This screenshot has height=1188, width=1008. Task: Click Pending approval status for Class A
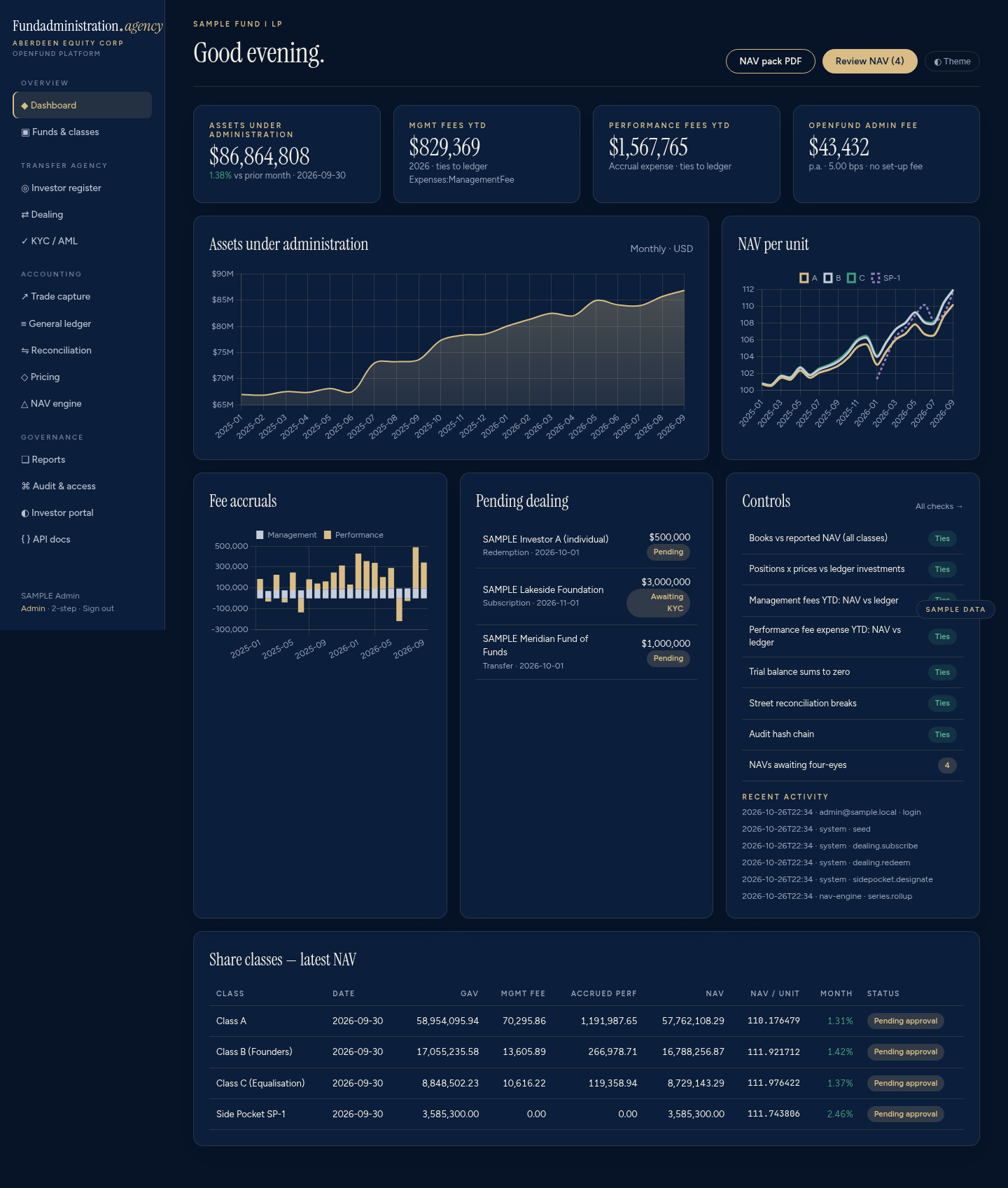click(x=905, y=1021)
